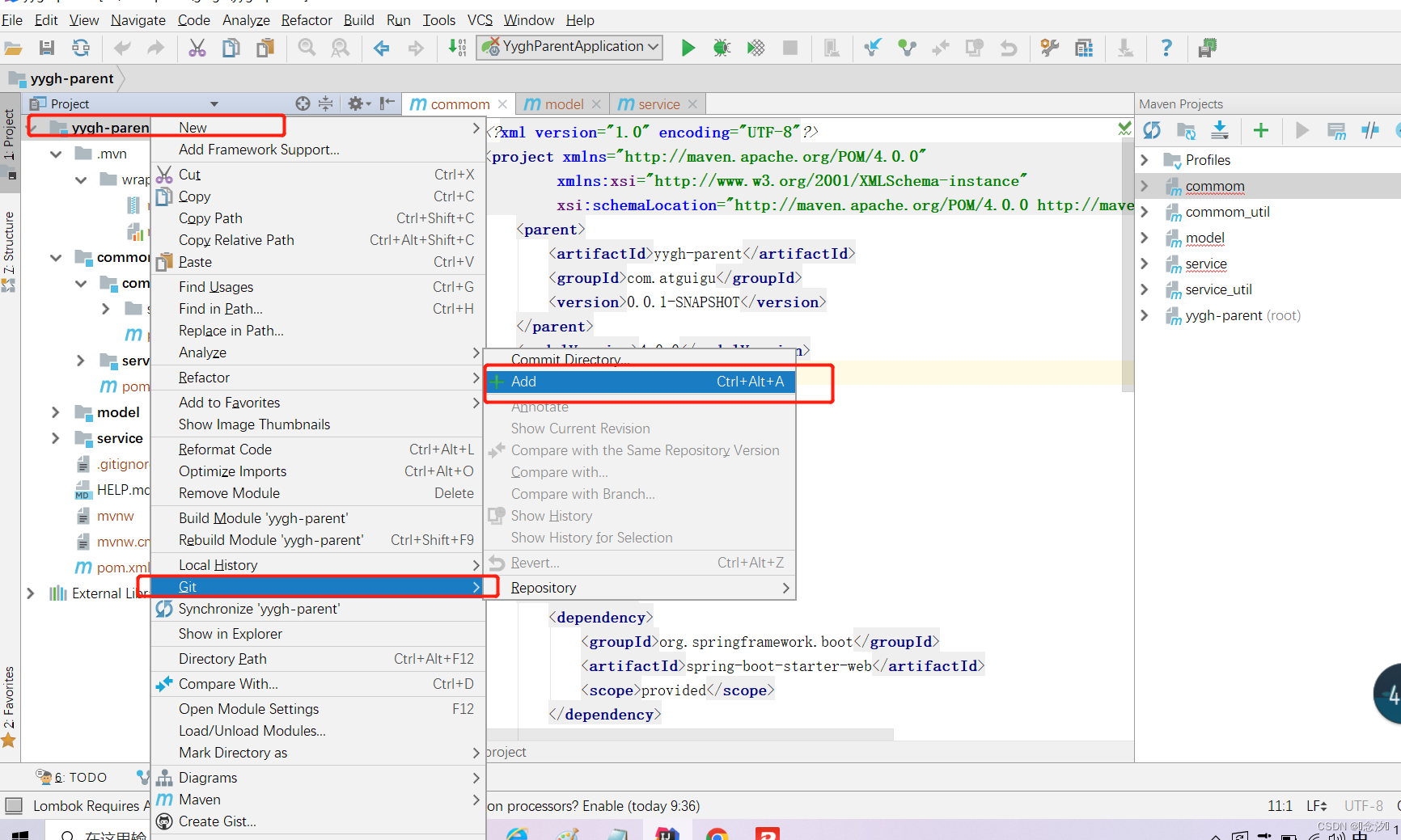Click the Cut scissors toolbar icon

tap(197, 48)
